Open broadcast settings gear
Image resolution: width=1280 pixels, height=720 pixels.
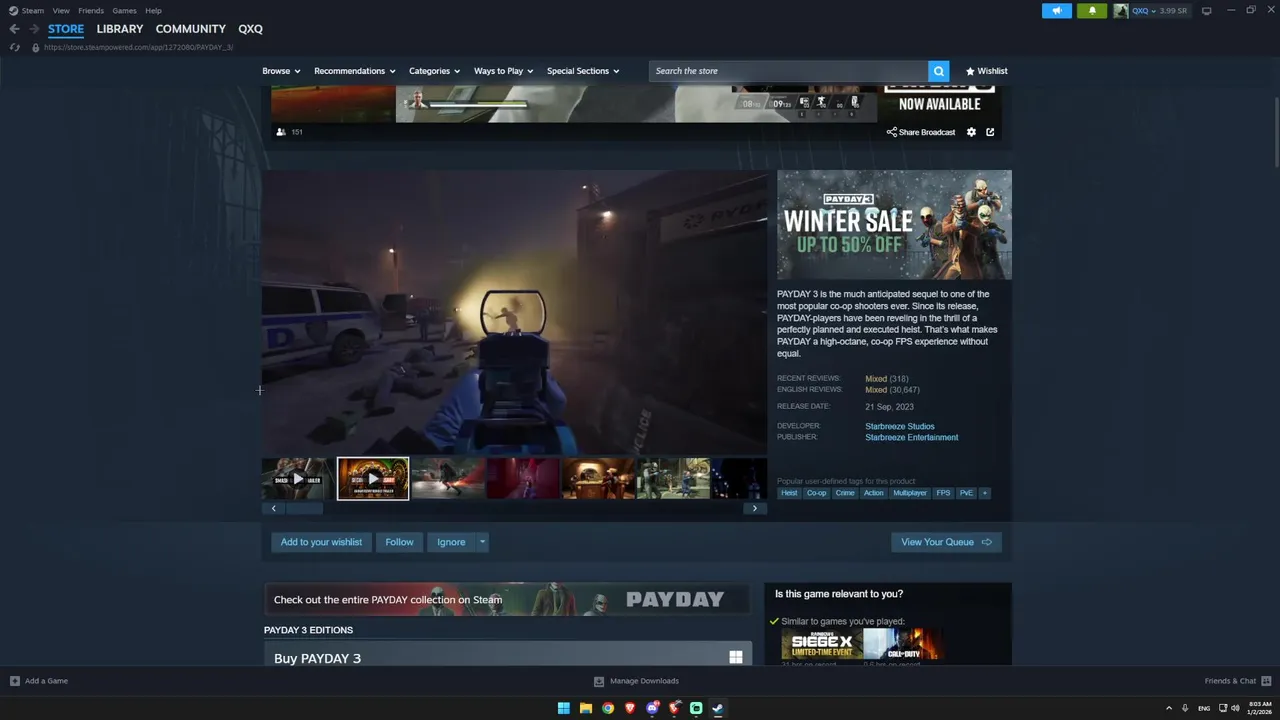(971, 132)
